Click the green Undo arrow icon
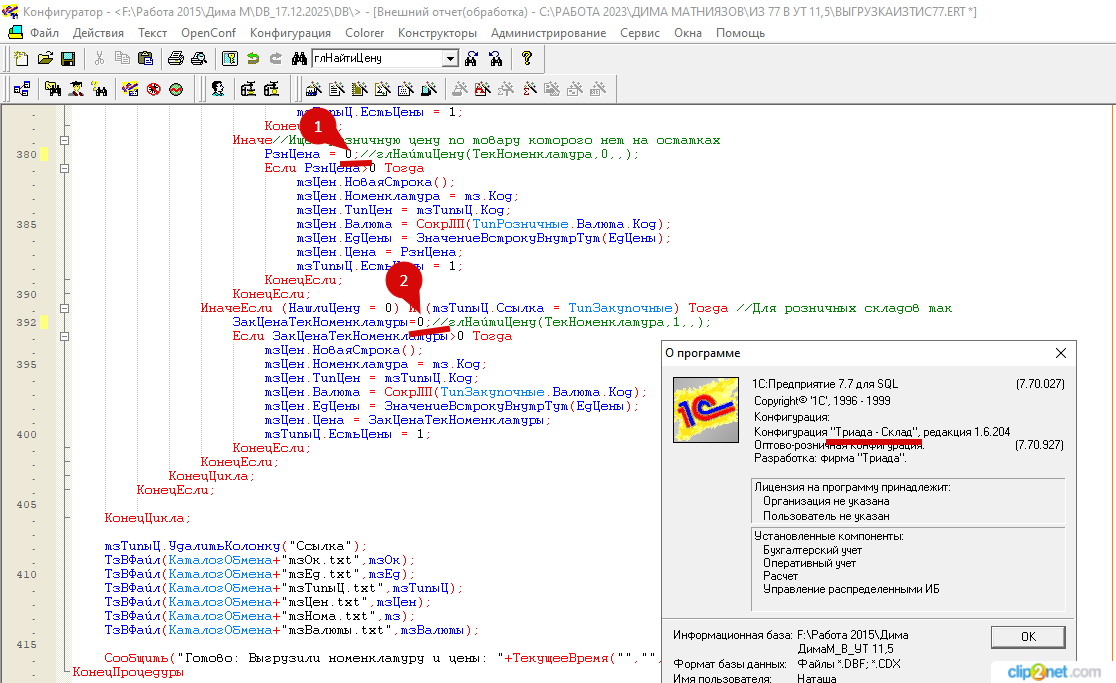Viewport: 1116px width, 683px height. (x=254, y=59)
